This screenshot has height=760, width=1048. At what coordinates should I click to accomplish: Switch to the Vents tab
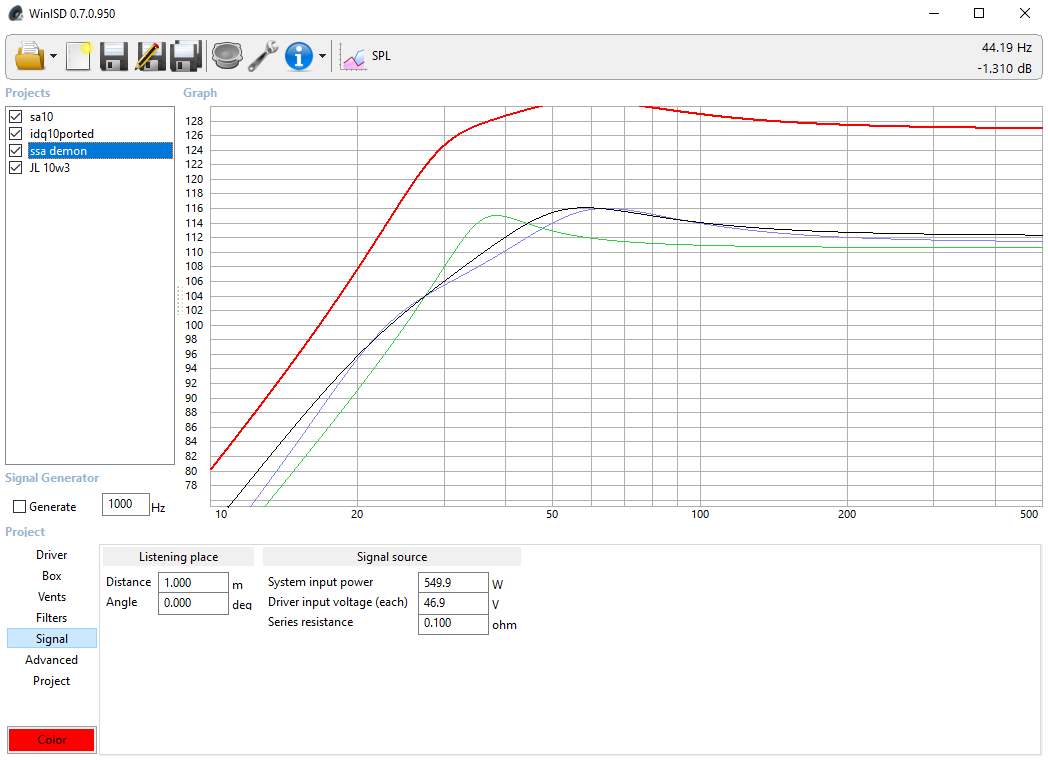click(x=51, y=597)
